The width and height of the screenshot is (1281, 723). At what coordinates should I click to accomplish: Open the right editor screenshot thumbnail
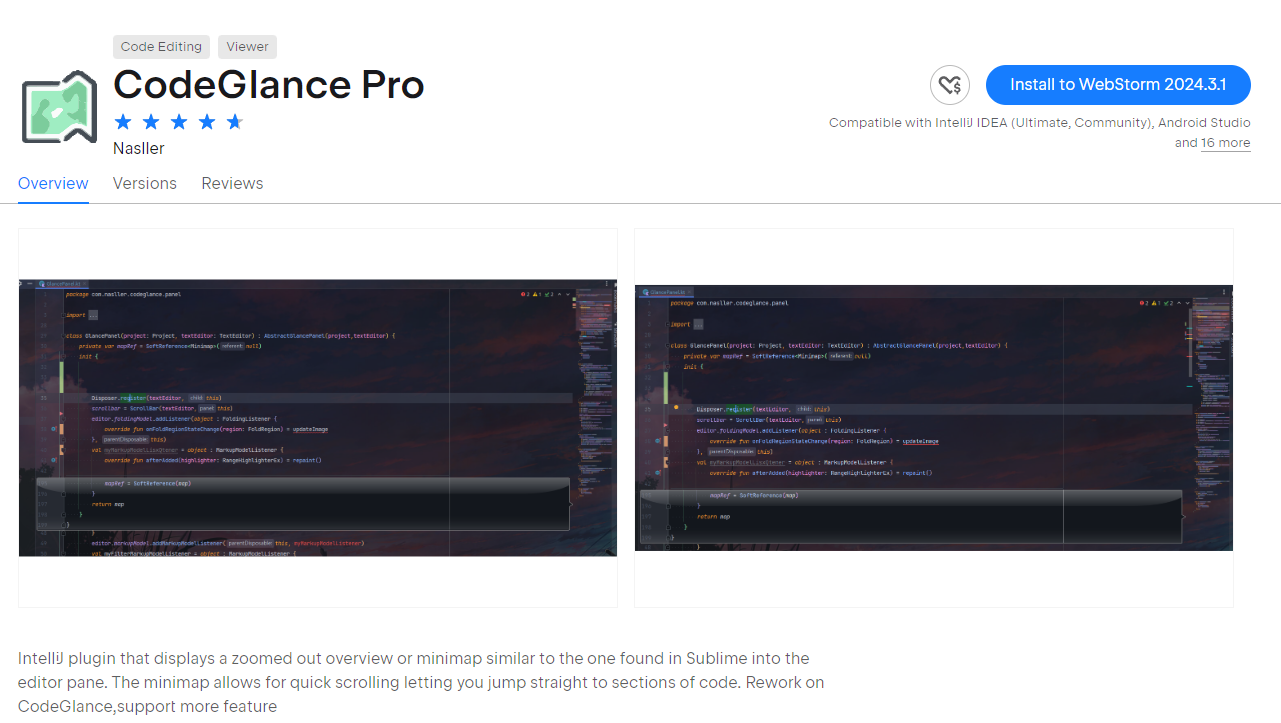tap(934, 418)
